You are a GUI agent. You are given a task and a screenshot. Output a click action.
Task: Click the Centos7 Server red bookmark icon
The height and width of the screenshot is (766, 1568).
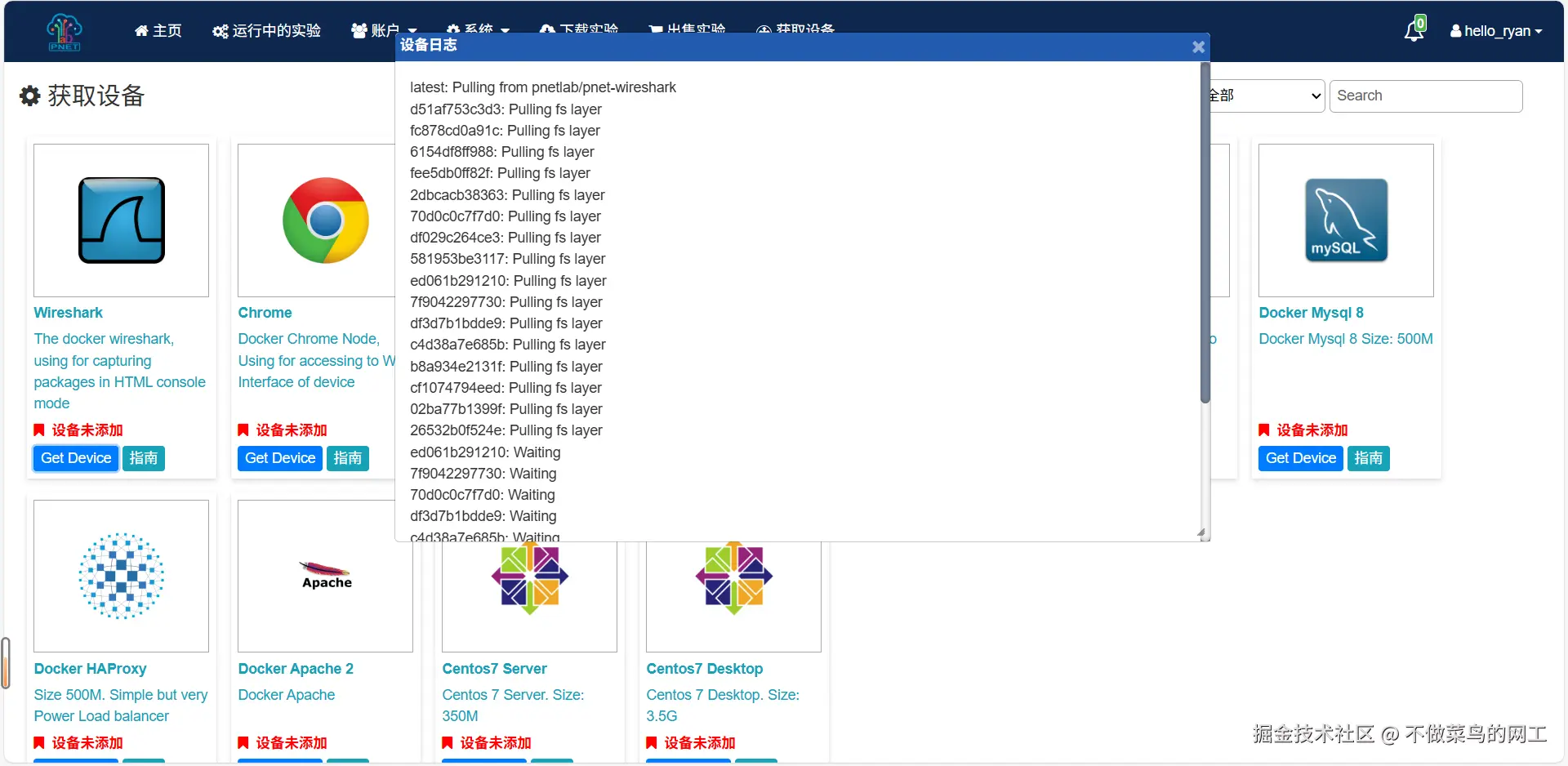448,743
